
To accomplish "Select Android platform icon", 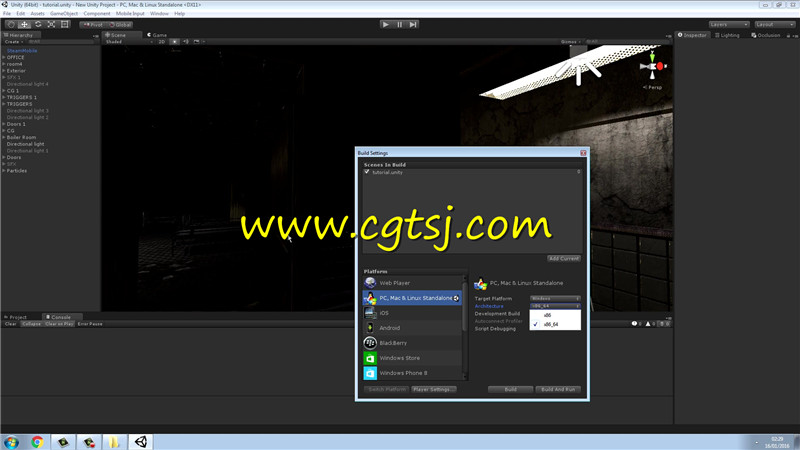I will (370, 328).
